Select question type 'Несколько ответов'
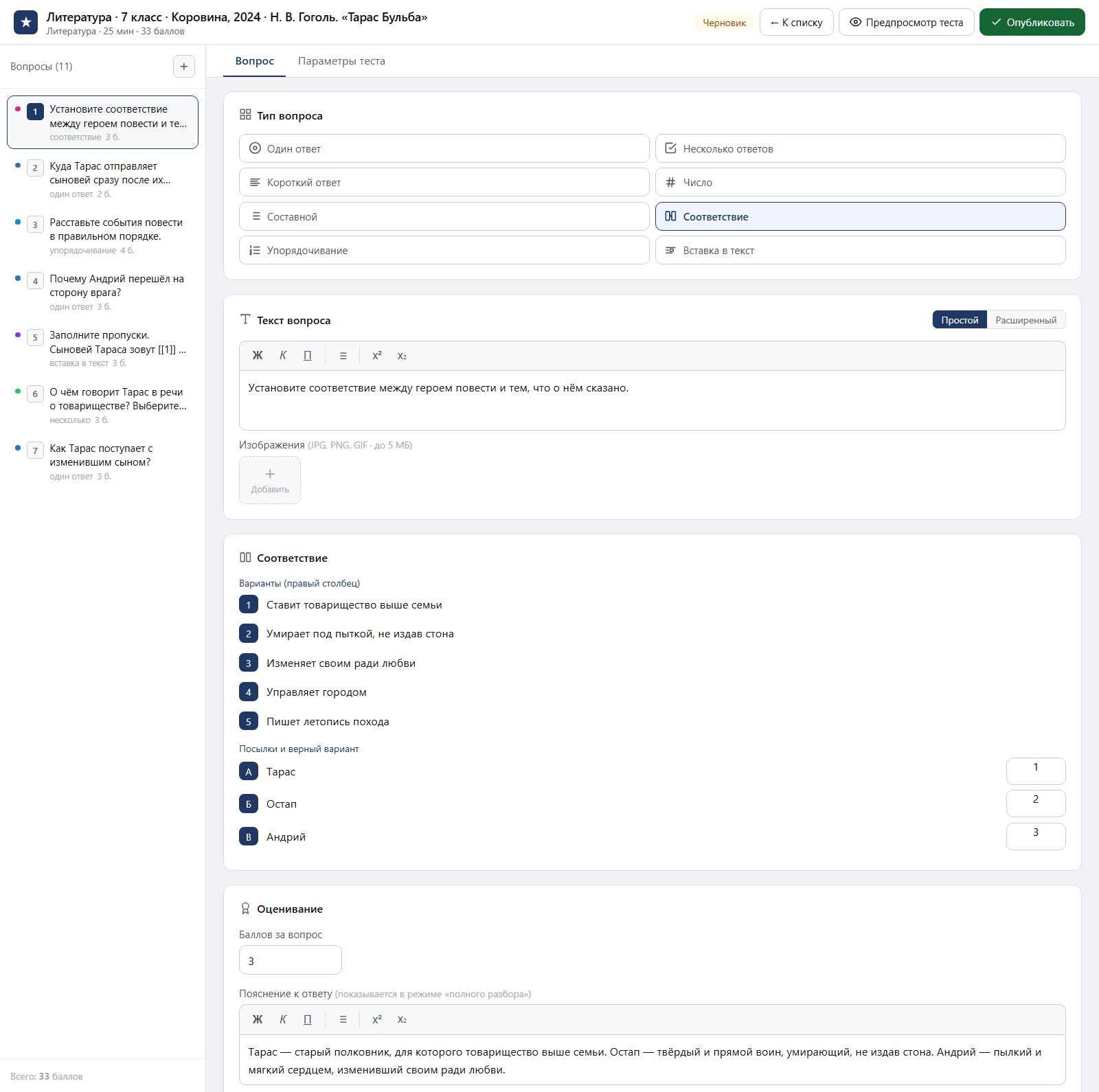 [860, 148]
